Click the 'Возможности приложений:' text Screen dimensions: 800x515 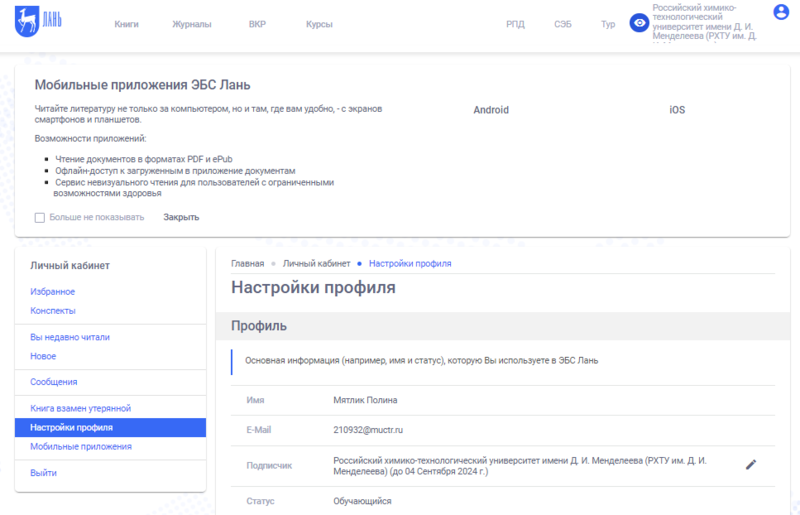[90, 139]
